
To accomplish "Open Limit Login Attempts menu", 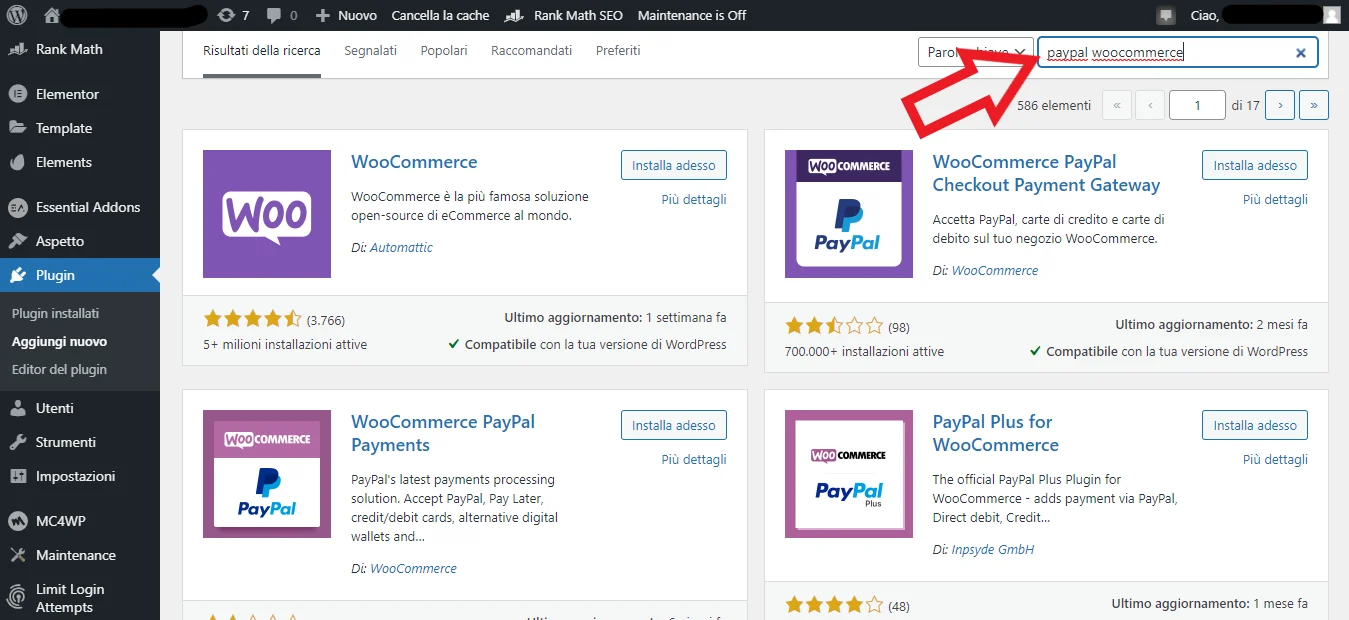I will (80, 598).
